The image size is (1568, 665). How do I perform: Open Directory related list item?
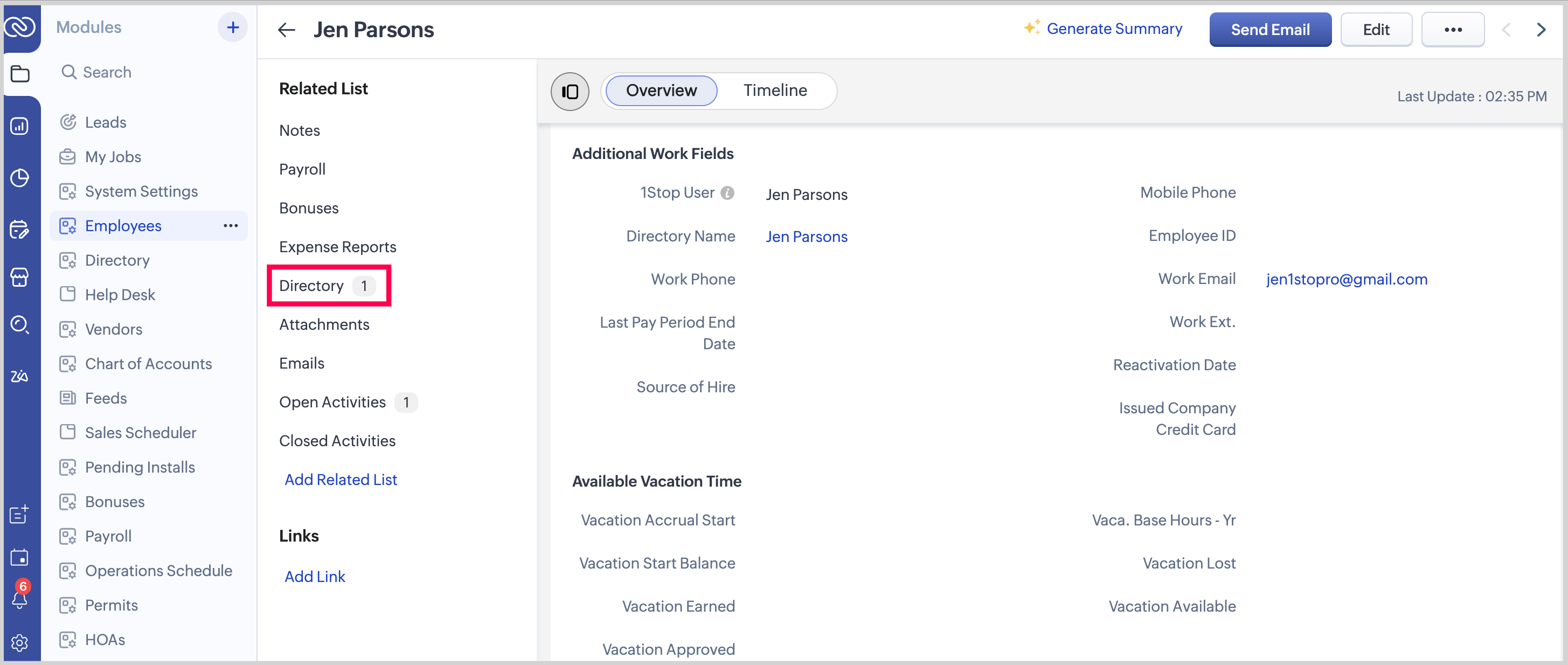(311, 286)
